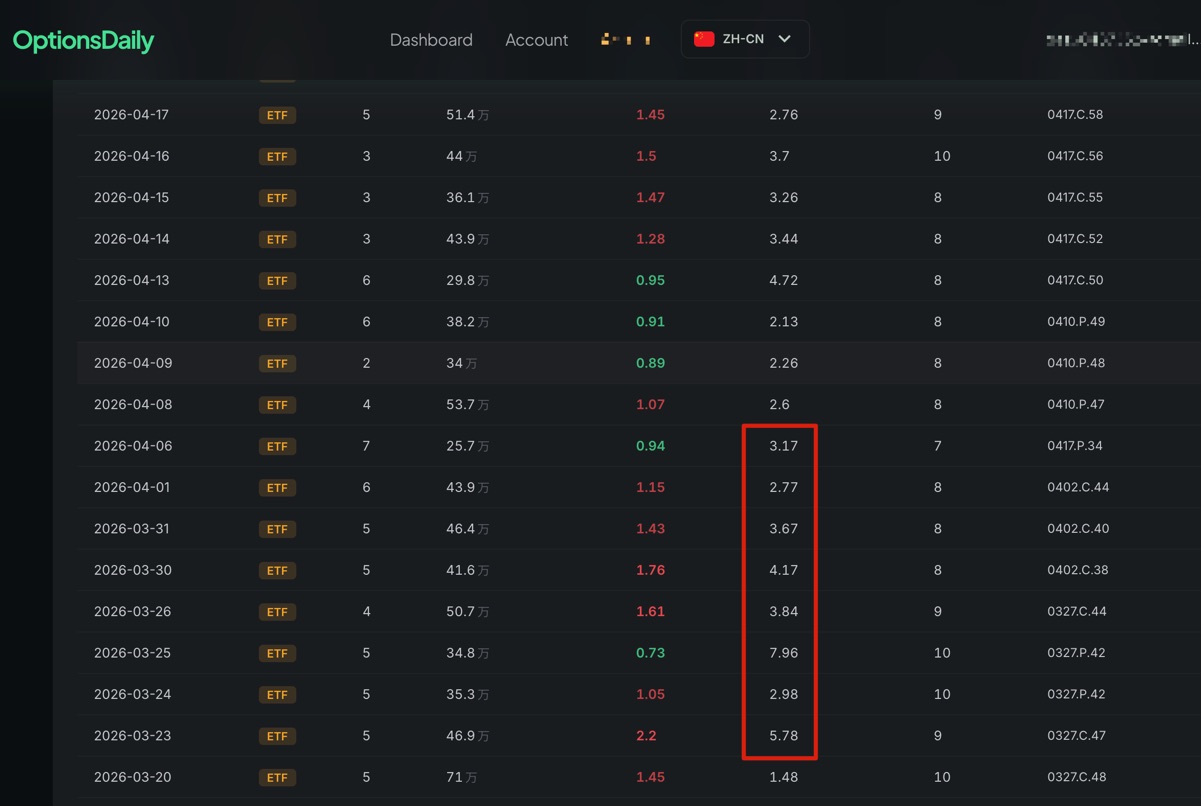The width and height of the screenshot is (1201, 806).
Task: Select the 2026-04-13 date cell
Action: click(132, 280)
